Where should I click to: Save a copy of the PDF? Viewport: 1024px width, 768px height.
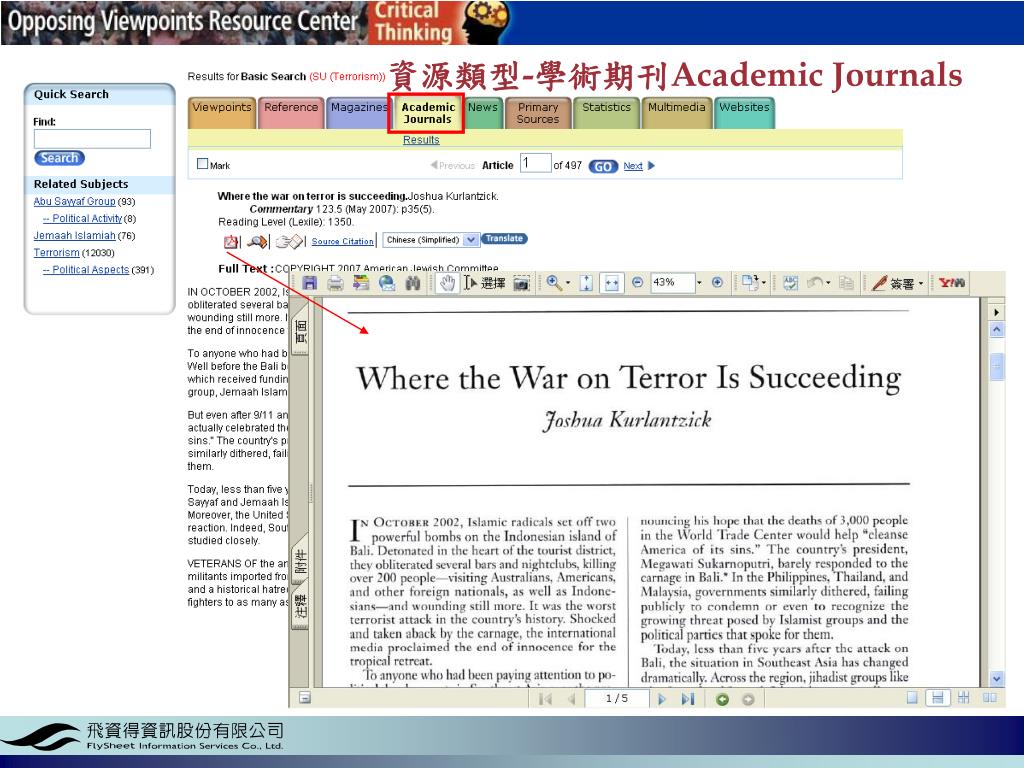(310, 283)
